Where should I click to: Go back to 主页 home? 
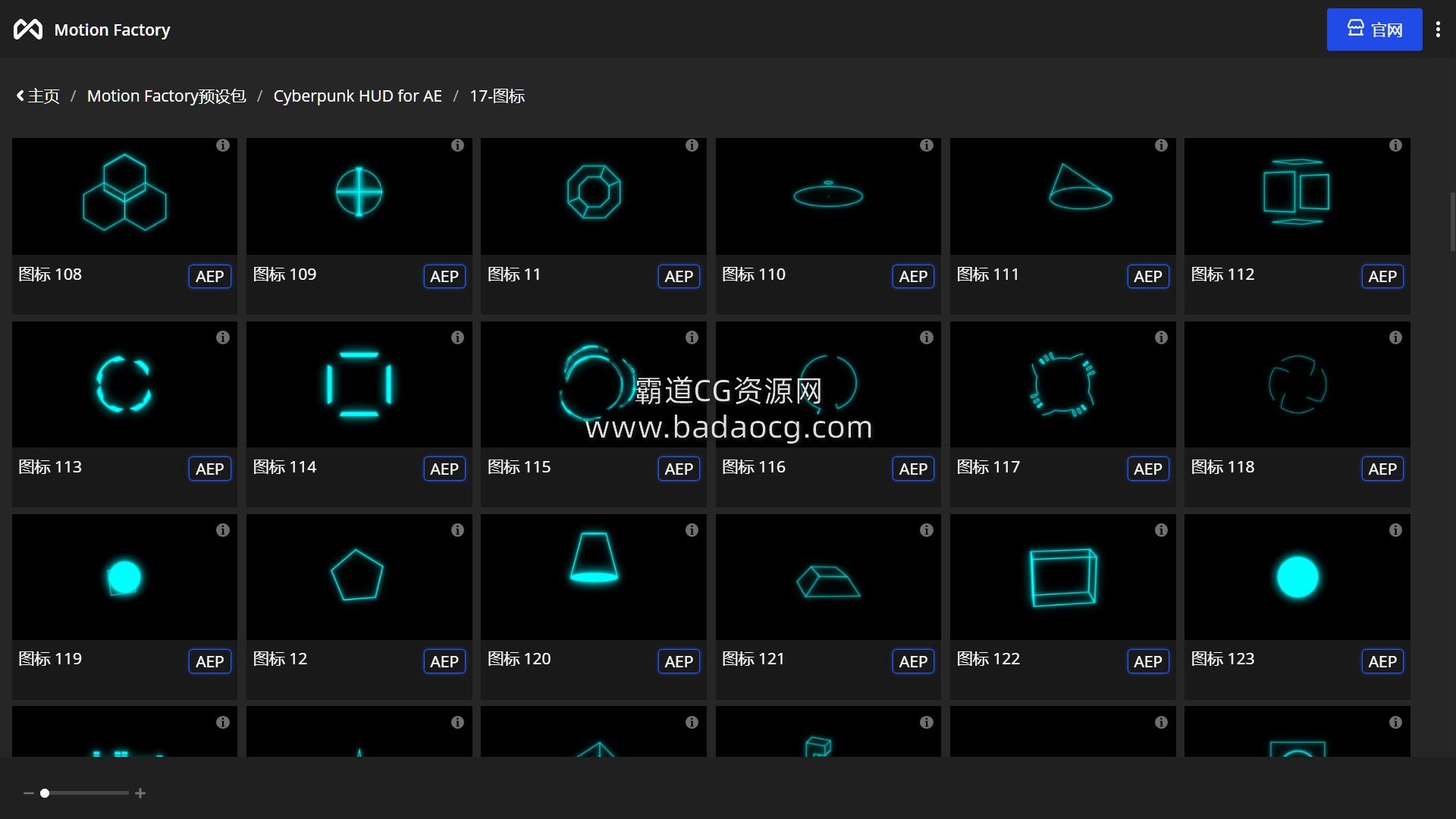[x=38, y=96]
